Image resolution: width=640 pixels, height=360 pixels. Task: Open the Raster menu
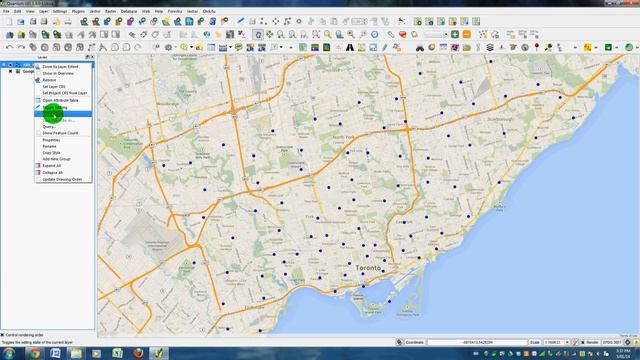point(111,11)
